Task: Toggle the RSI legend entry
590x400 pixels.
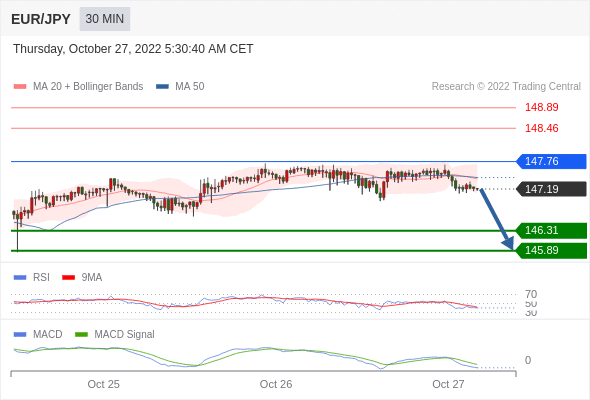Action: (x=32, y=277)
